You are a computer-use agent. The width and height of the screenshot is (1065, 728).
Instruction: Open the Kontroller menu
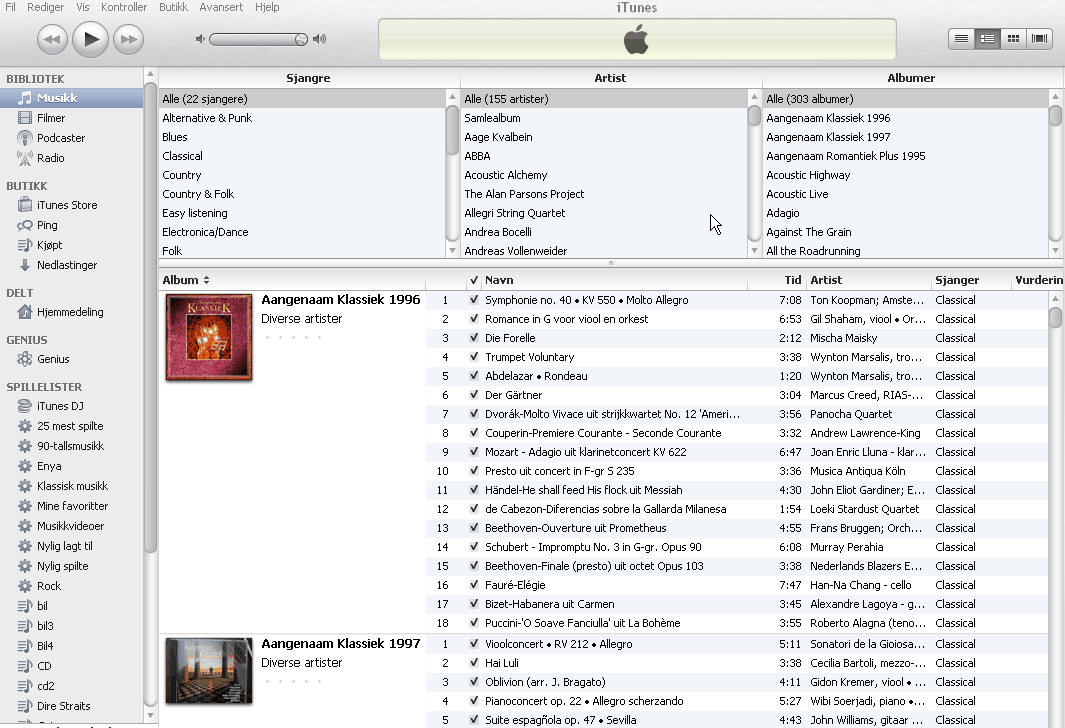[x=124, y=7]
